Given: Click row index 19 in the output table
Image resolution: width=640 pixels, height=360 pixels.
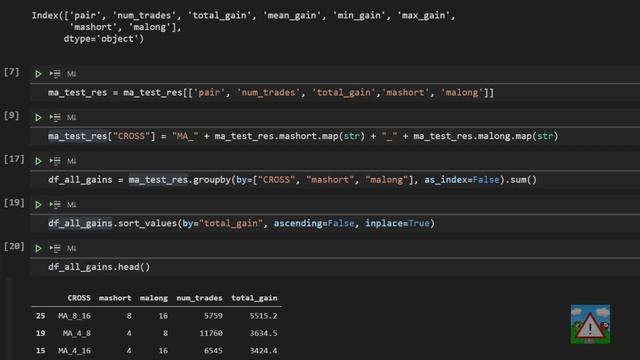Looking at the screenshot, I should point(40,333).
